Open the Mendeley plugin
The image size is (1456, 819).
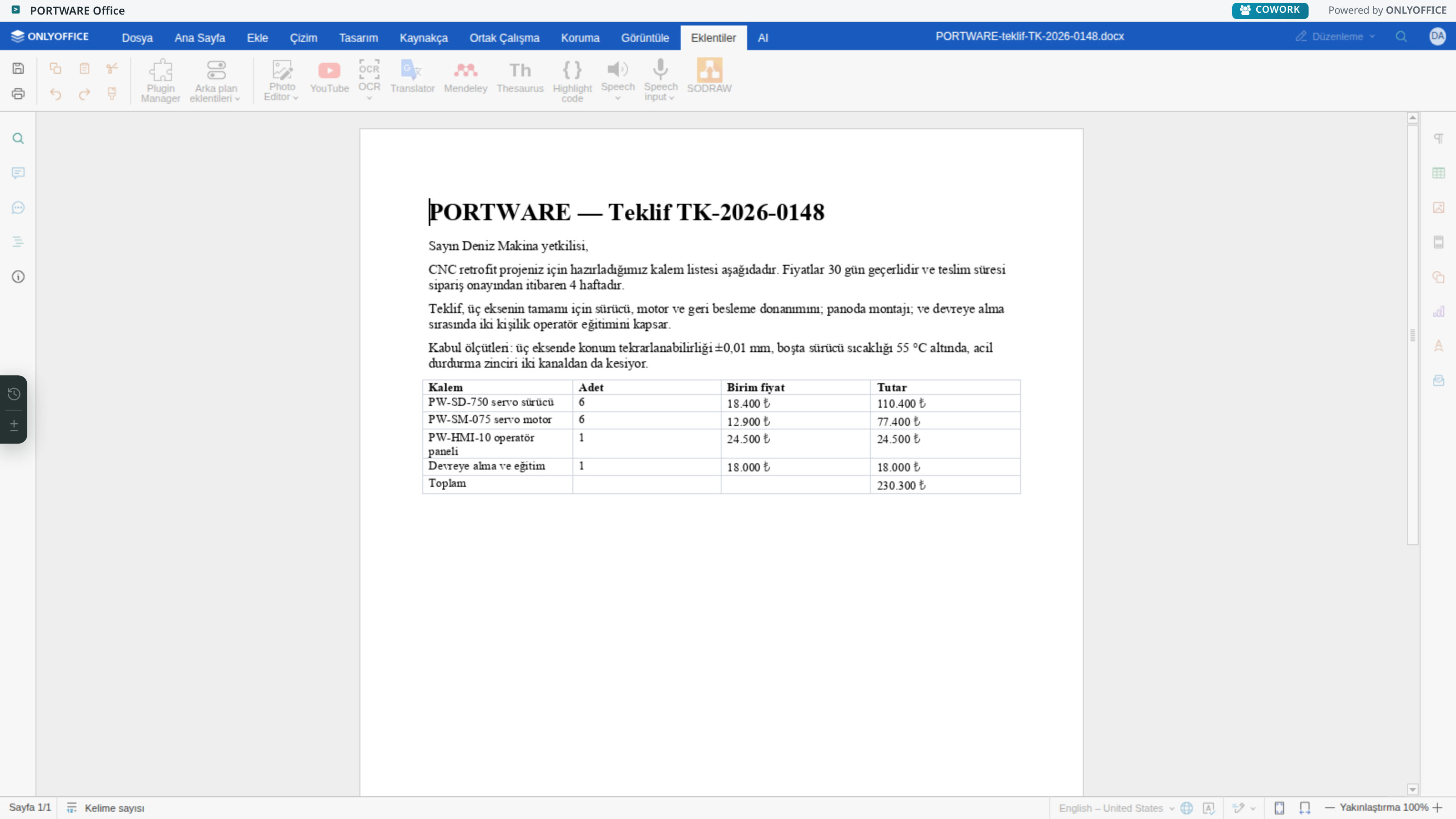(x=465, y=77)
